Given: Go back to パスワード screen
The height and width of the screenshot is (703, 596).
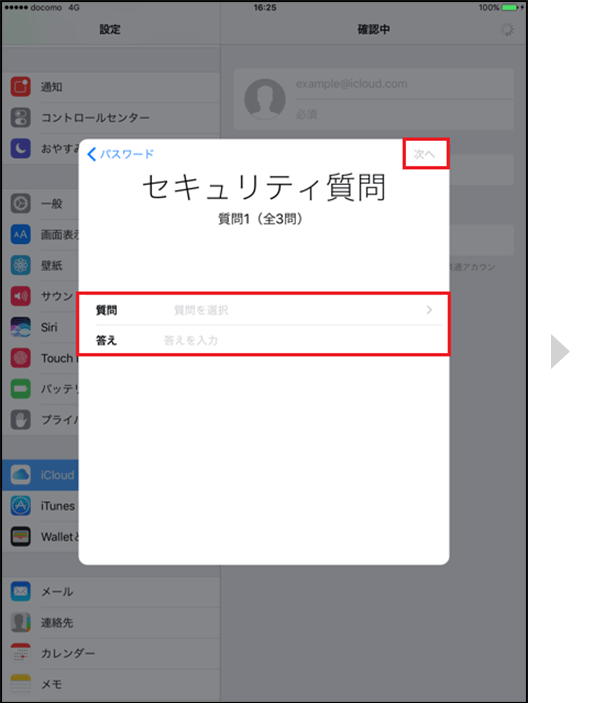Looking at the screenshot, I should (x=121, y=154).
